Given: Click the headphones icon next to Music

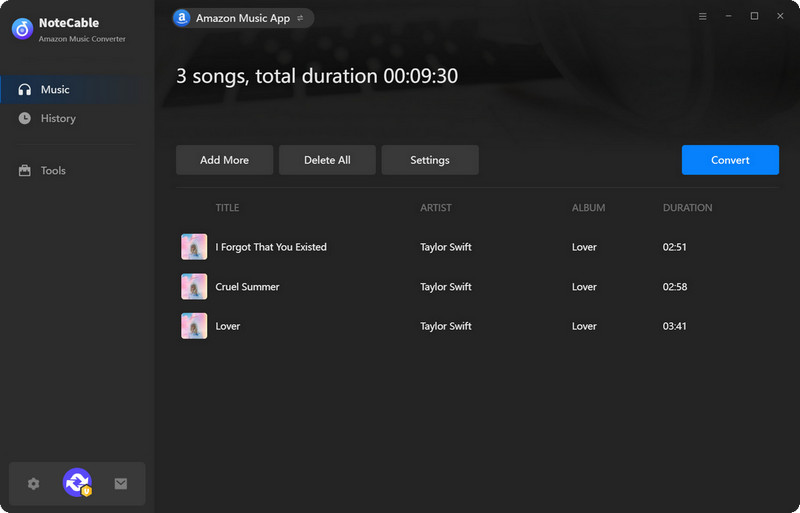Looking at the screenshot, I should click(x=24, y=90).
